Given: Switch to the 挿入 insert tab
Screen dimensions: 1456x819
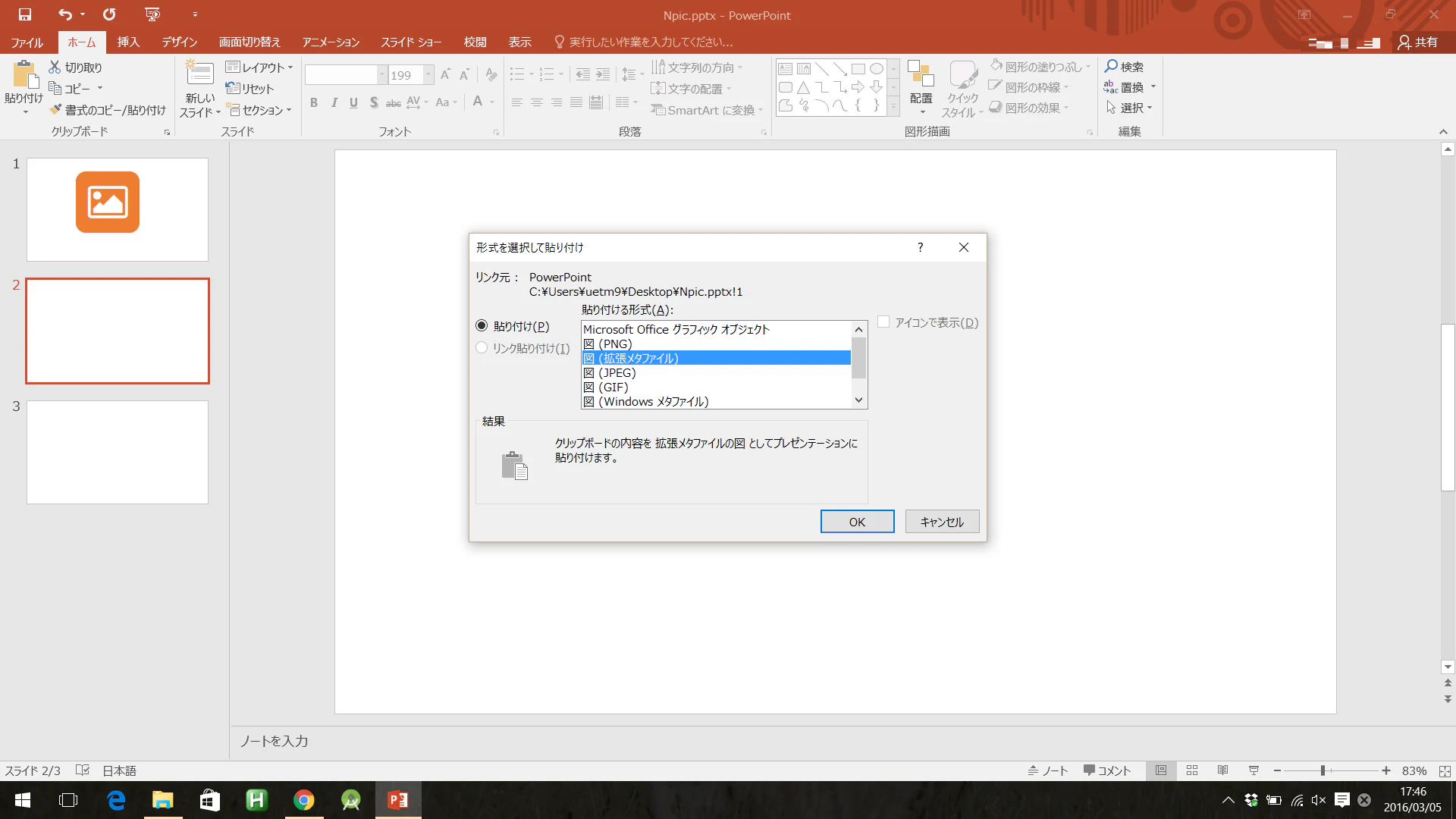Looking at the screenshot, I should 128,42.
